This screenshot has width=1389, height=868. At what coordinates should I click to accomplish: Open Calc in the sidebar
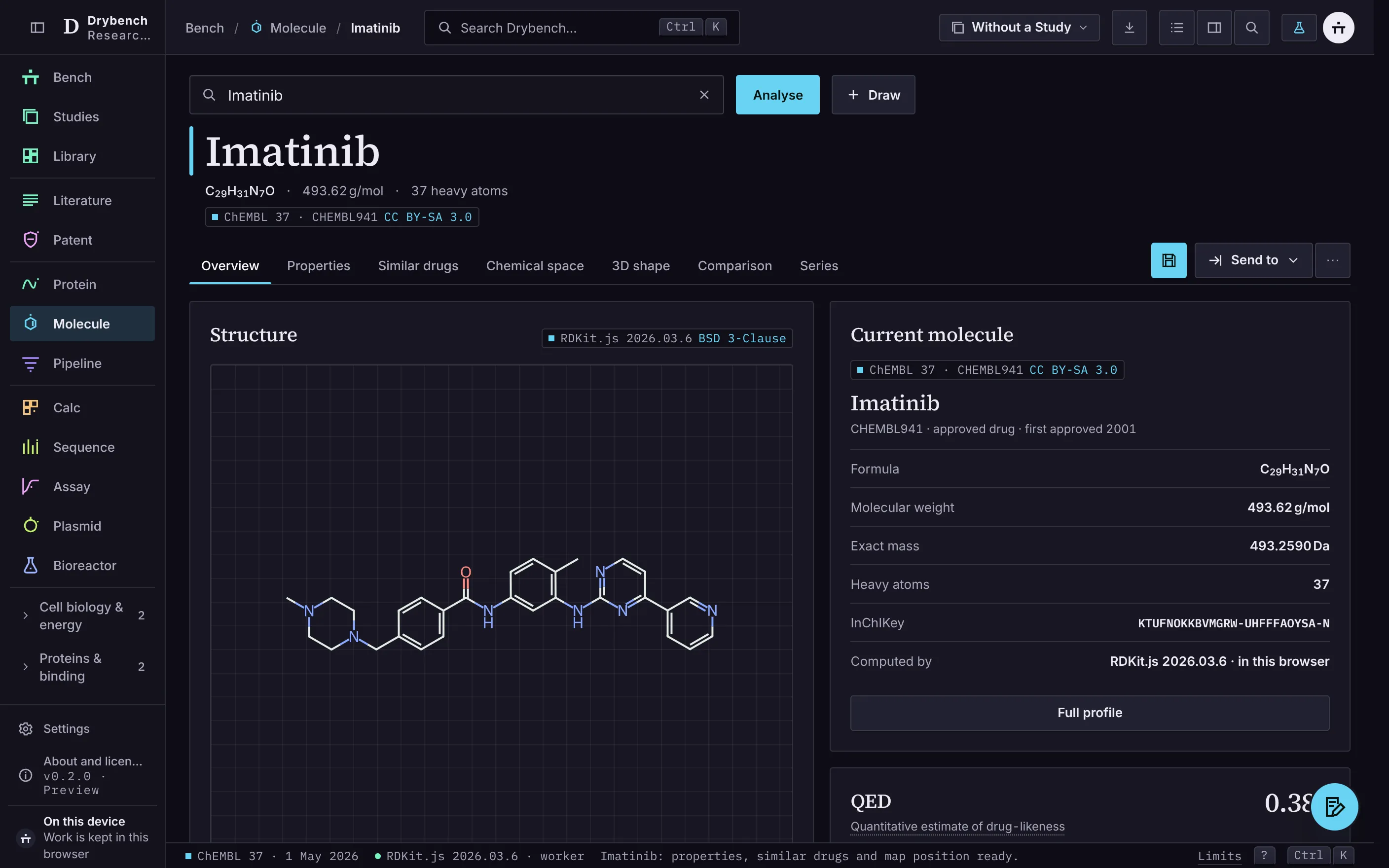click(x=82, y=407)
